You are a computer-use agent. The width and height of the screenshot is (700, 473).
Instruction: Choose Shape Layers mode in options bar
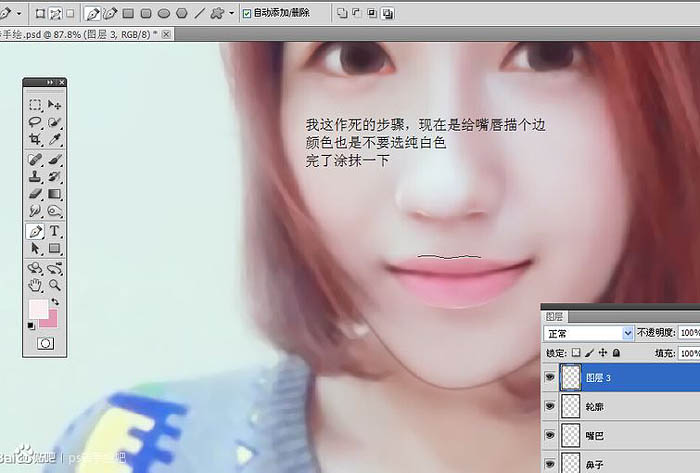[40, 14]
